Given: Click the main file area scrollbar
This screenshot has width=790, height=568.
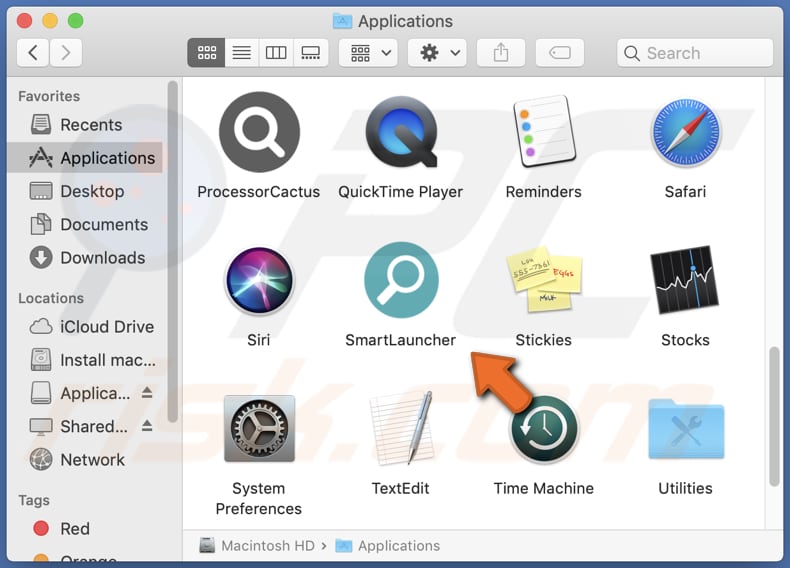Looking at the screenshot, I should [x=775, y=416].
